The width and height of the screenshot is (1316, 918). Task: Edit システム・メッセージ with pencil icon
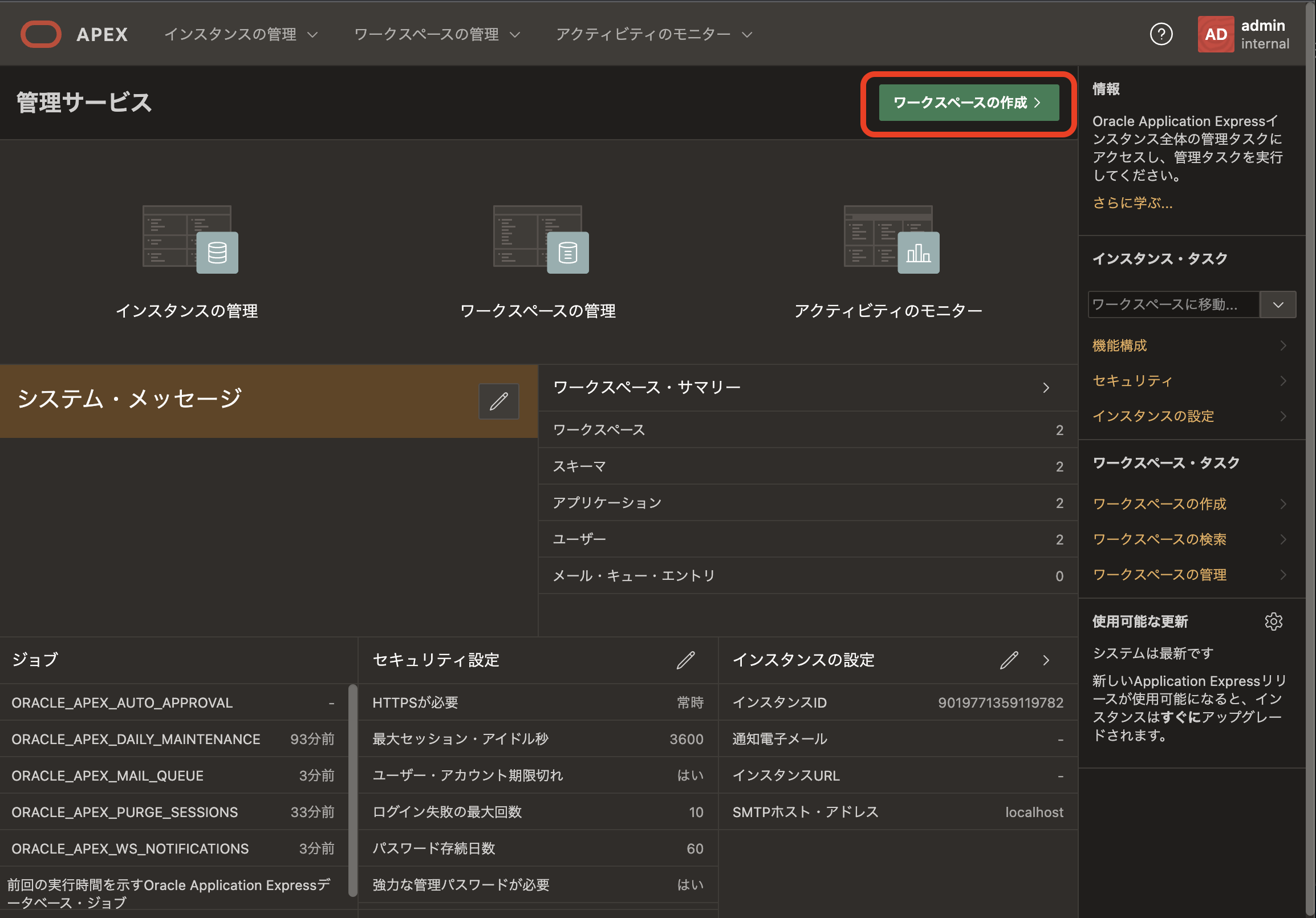tap(498, 401)
